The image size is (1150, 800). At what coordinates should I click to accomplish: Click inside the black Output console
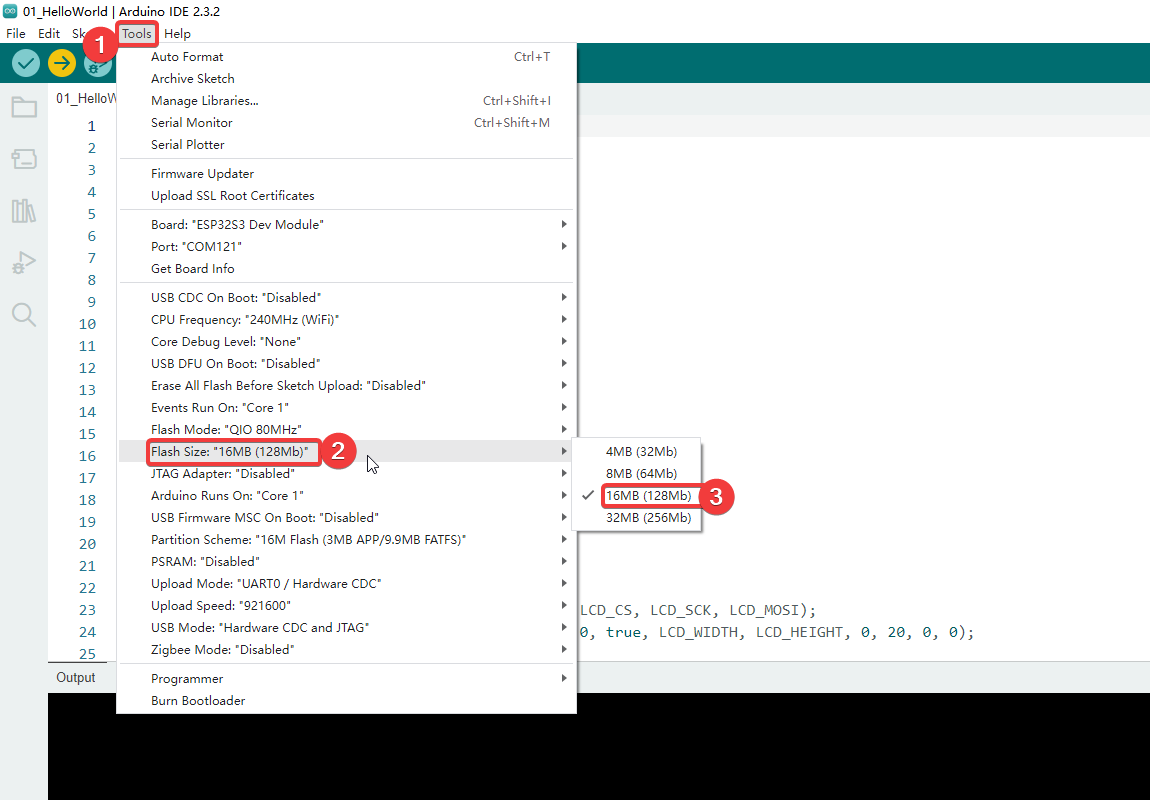pos(598,746)
